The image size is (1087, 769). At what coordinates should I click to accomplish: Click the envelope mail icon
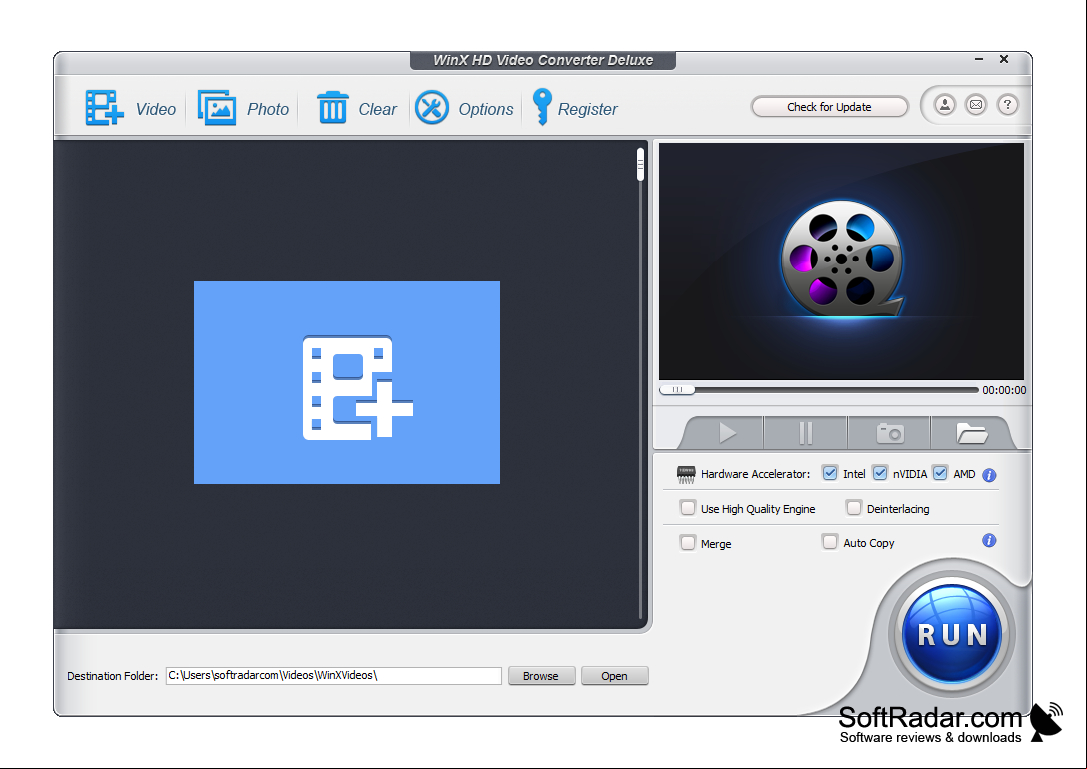[975, 105]
